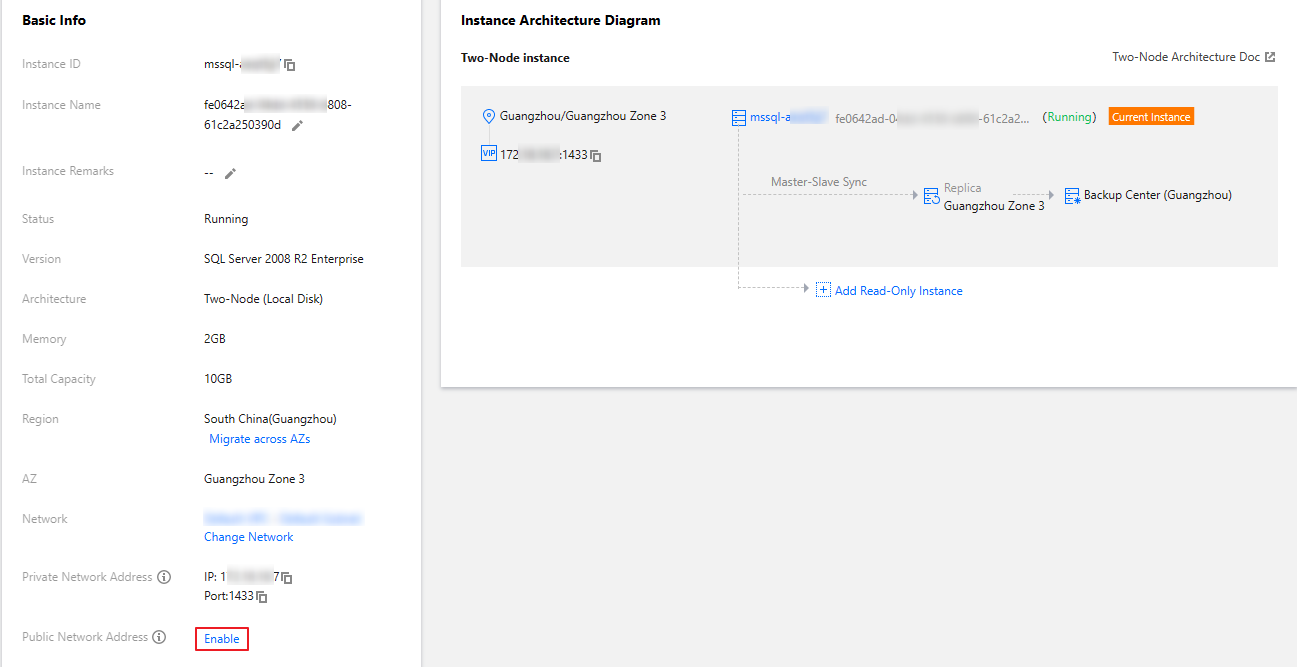The image size is (1297, 667).
Task: Edit the Instance Name with pencil icon
Action: tap(297, 127)
